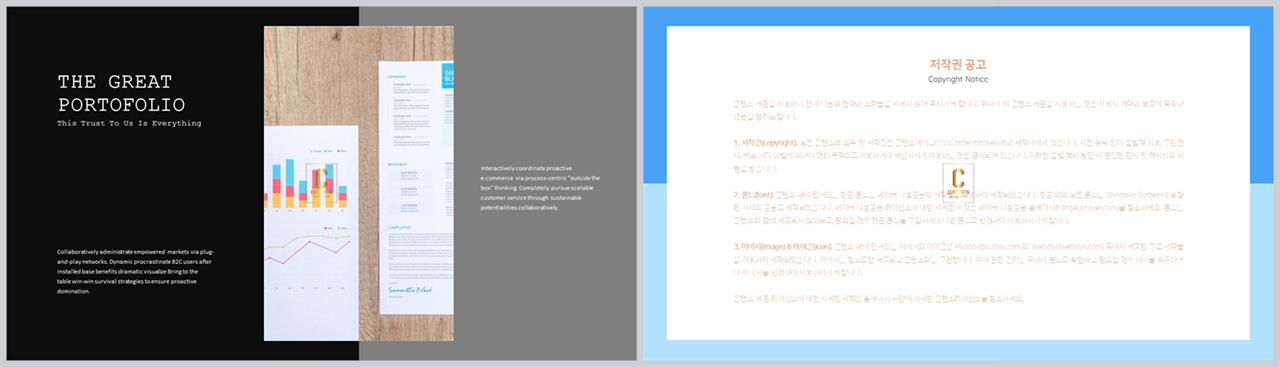Select the "This Trust To Us Is Everything" subtitle
The height and width of the screenshot is (367, 1280).
coord(129,124)
